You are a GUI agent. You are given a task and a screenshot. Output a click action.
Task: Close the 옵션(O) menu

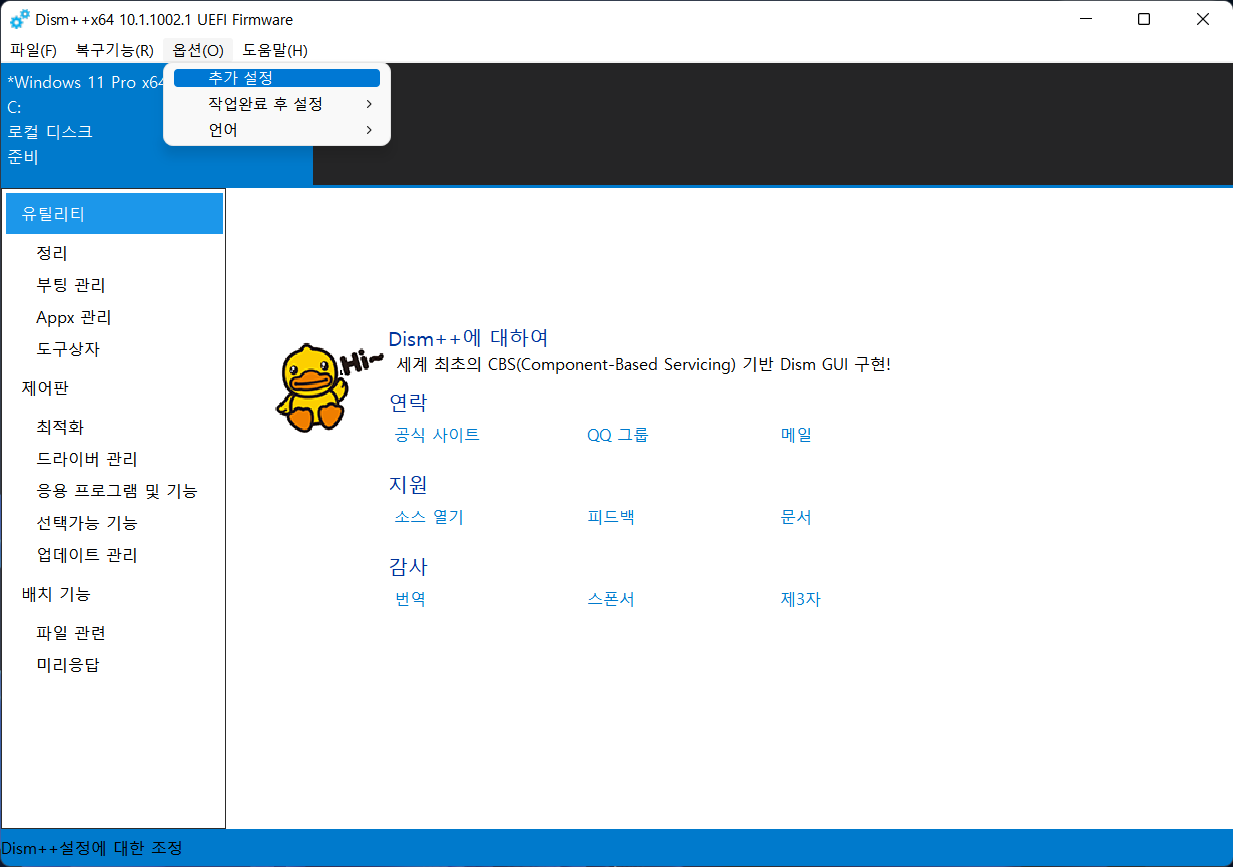pos(198,50)
